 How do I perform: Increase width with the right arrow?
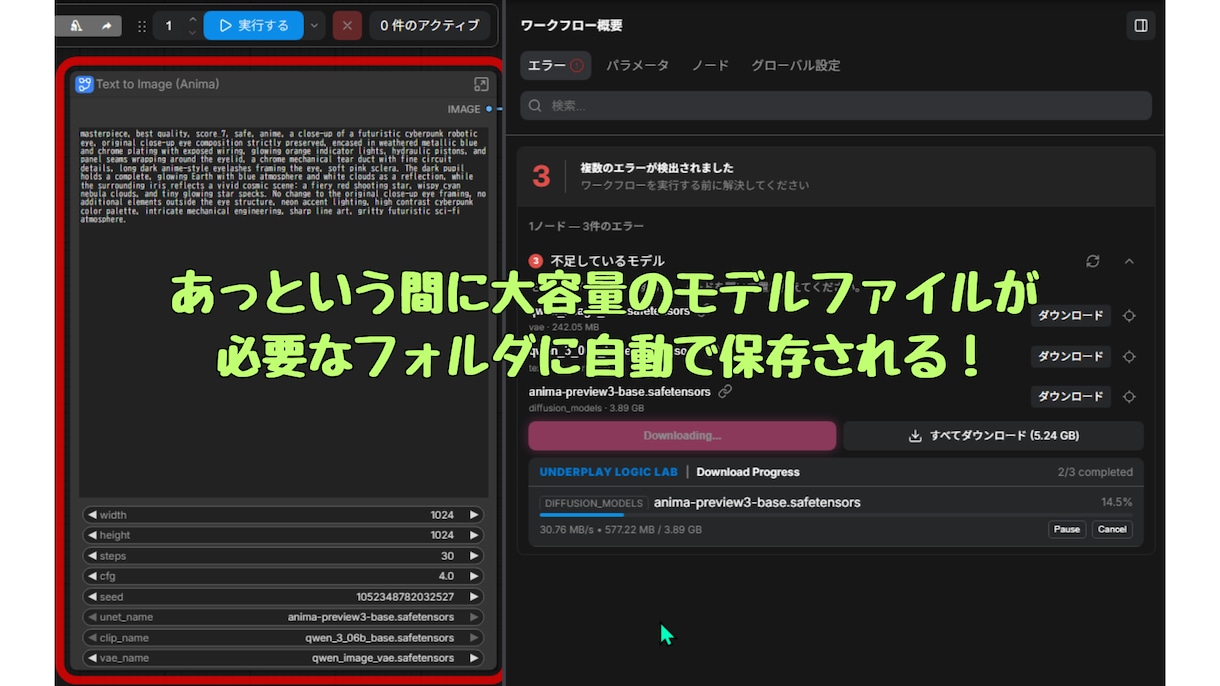click(x=475, y=515)
